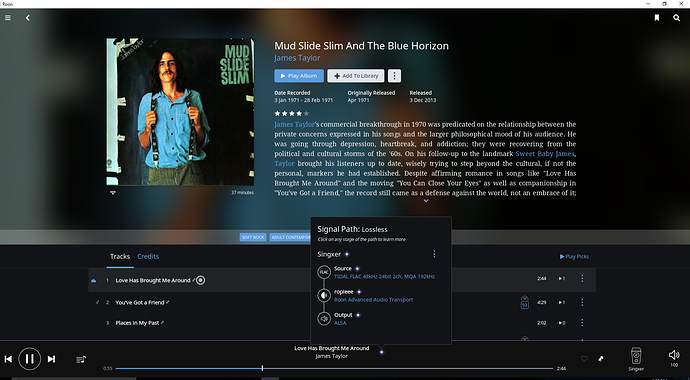Click the ropieee quality light
690x380 pixels.
click(359, 292)
